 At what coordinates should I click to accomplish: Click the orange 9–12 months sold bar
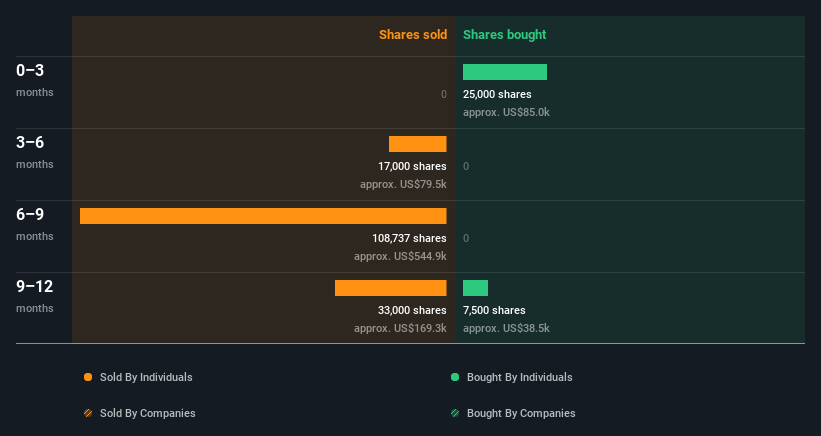pyautogui.click(x=391, y=288)
